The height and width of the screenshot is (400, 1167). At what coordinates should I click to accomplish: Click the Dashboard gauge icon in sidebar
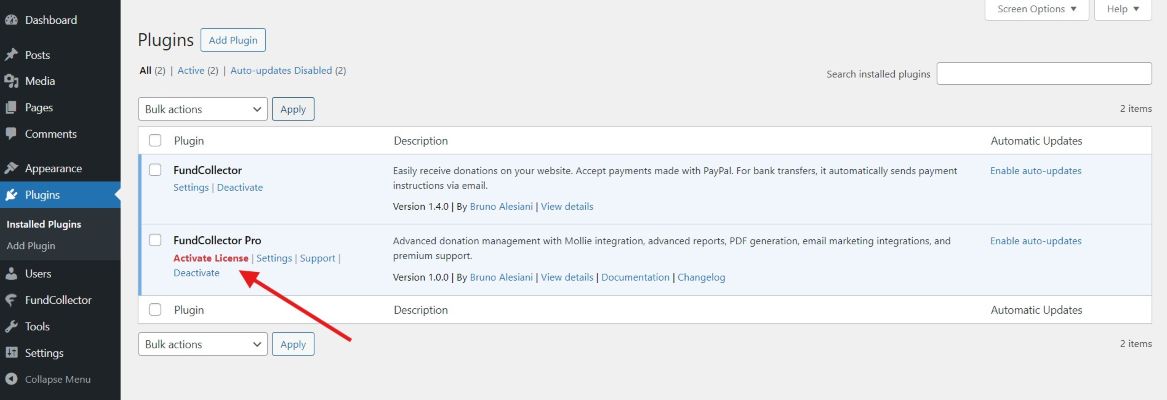click(x=12, y=20)
